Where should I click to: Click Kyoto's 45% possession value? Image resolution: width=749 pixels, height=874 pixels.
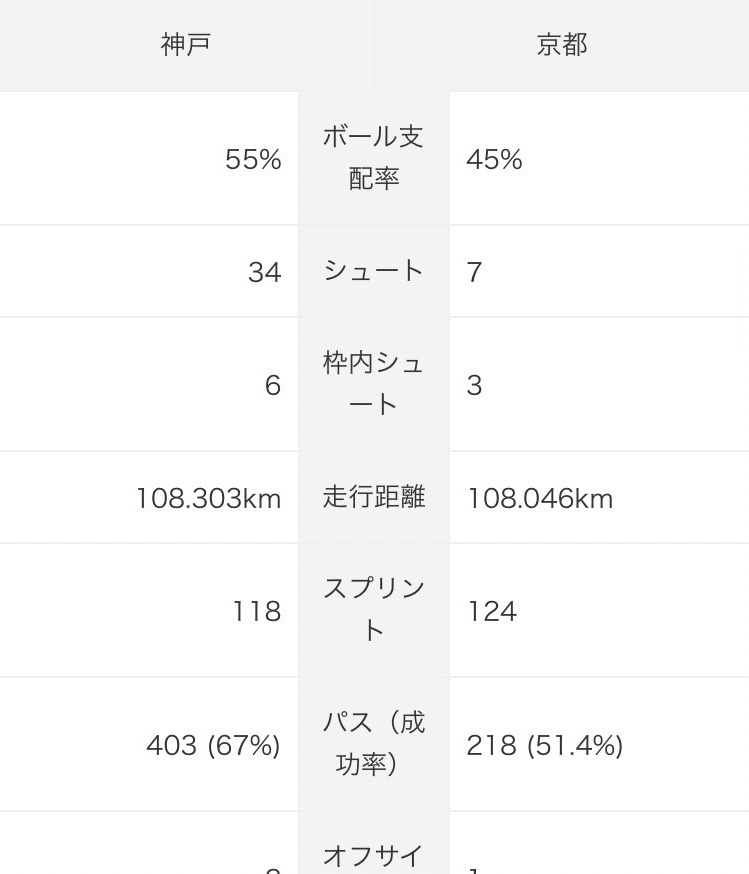[x=494, y=160]
